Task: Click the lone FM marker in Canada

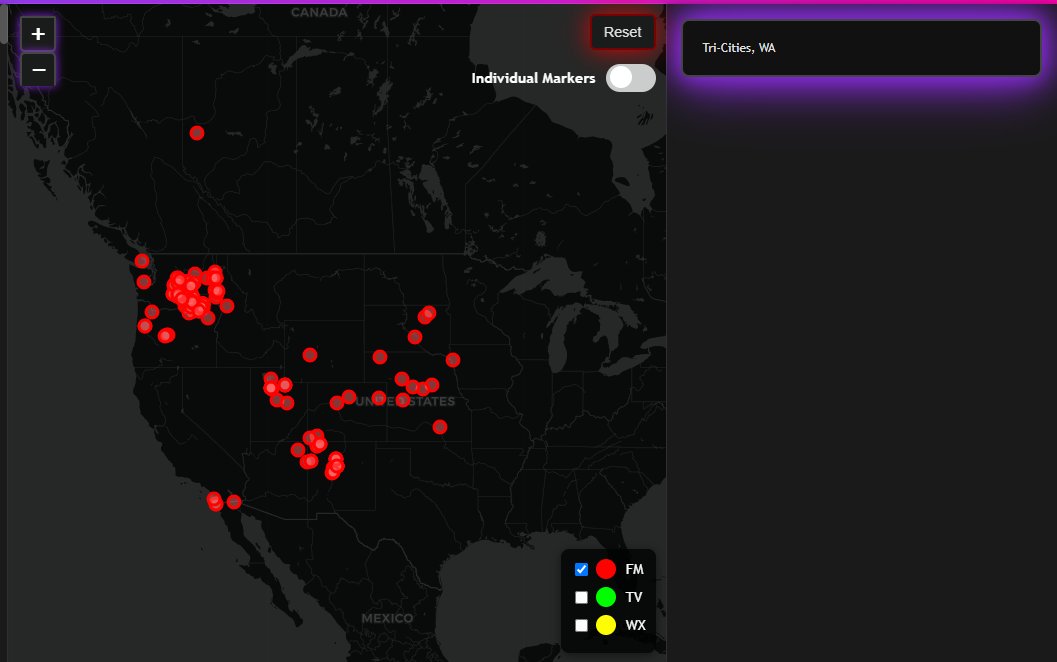Action: 196,133
